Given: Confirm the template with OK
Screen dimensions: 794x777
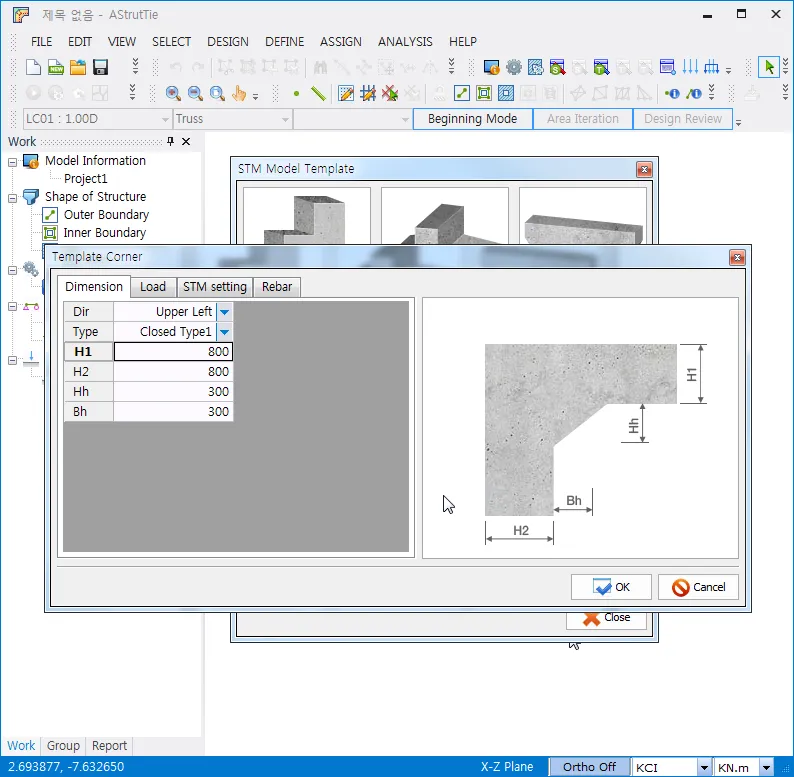Looking at the screenshot, I should [611, 587].
